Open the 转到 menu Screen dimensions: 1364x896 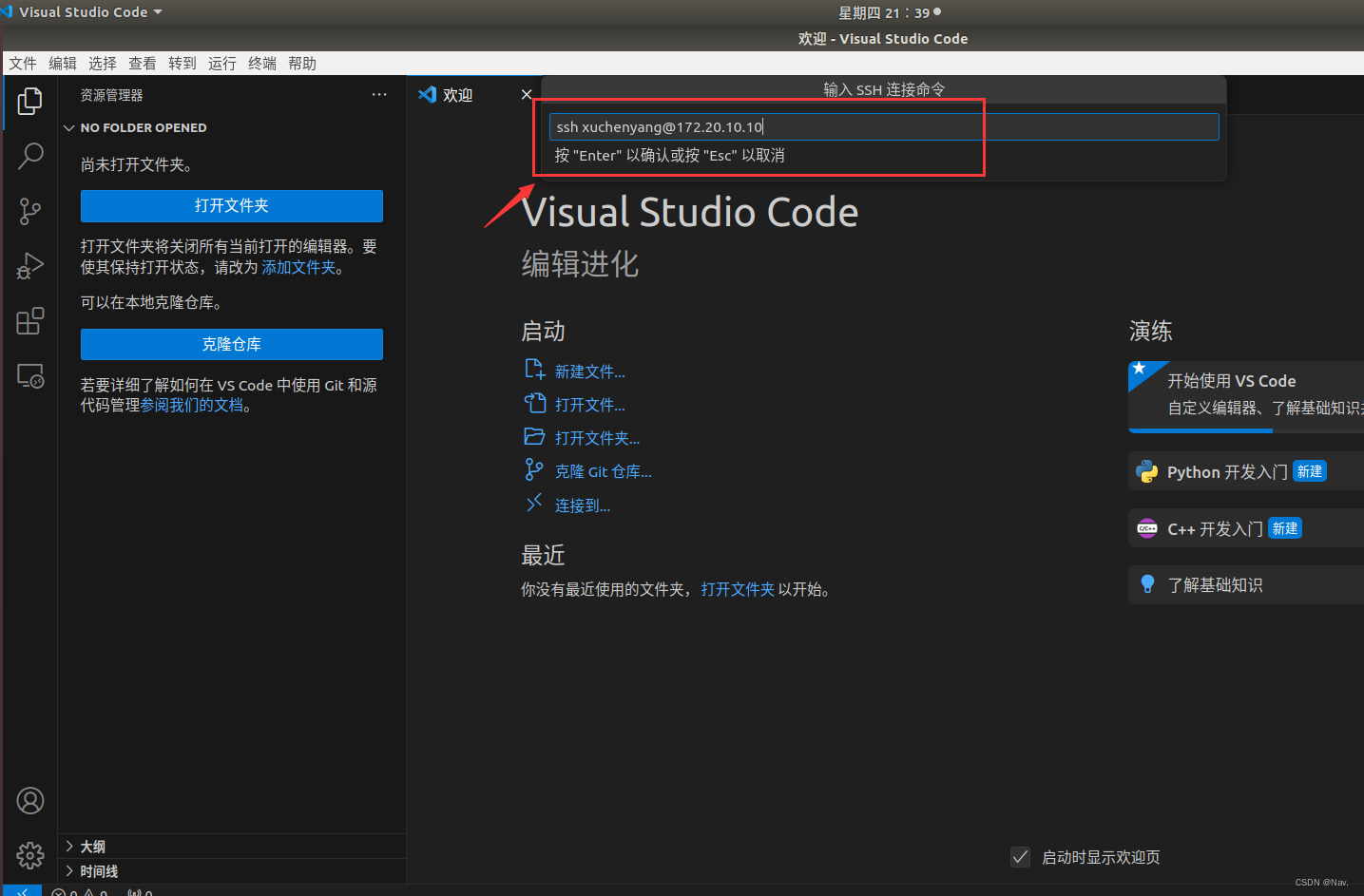(x=183, y=64)
